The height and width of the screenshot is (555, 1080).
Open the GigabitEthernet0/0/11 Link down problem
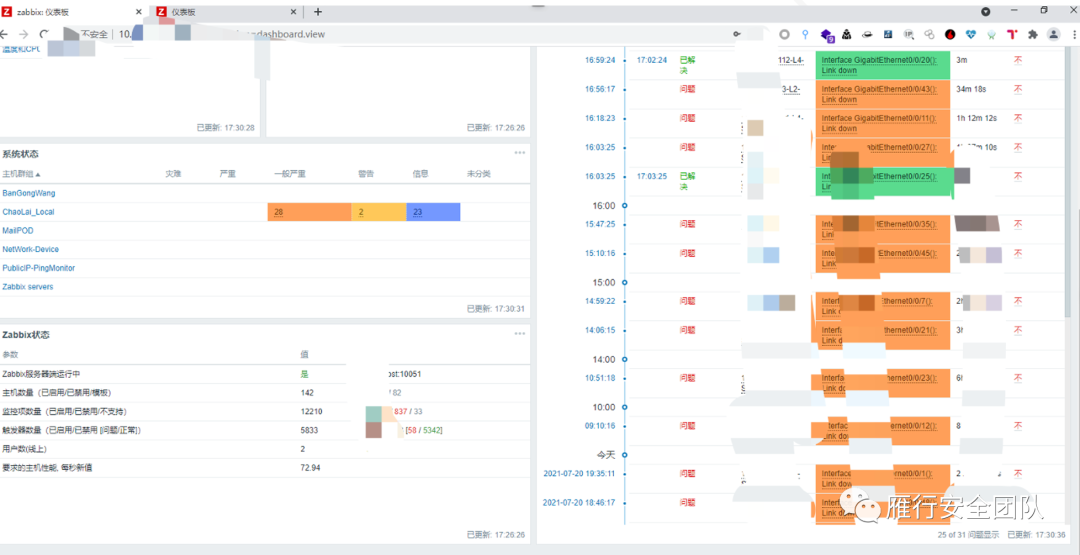click(880, 123)
